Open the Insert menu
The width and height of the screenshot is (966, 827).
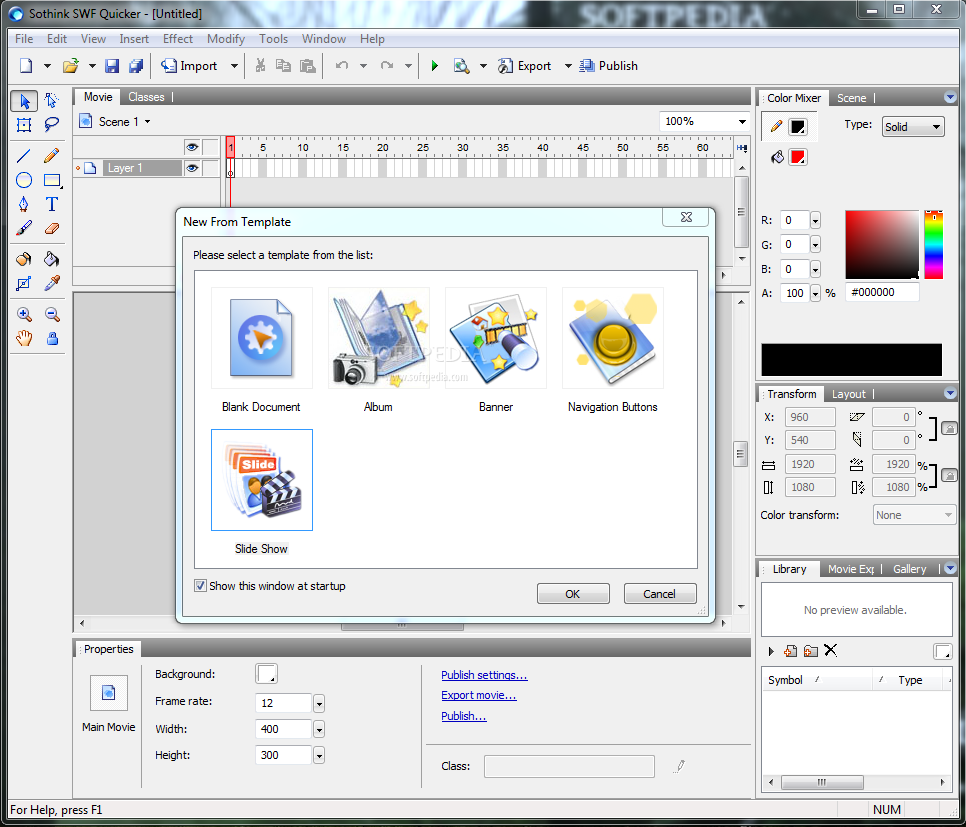(134, 39)
